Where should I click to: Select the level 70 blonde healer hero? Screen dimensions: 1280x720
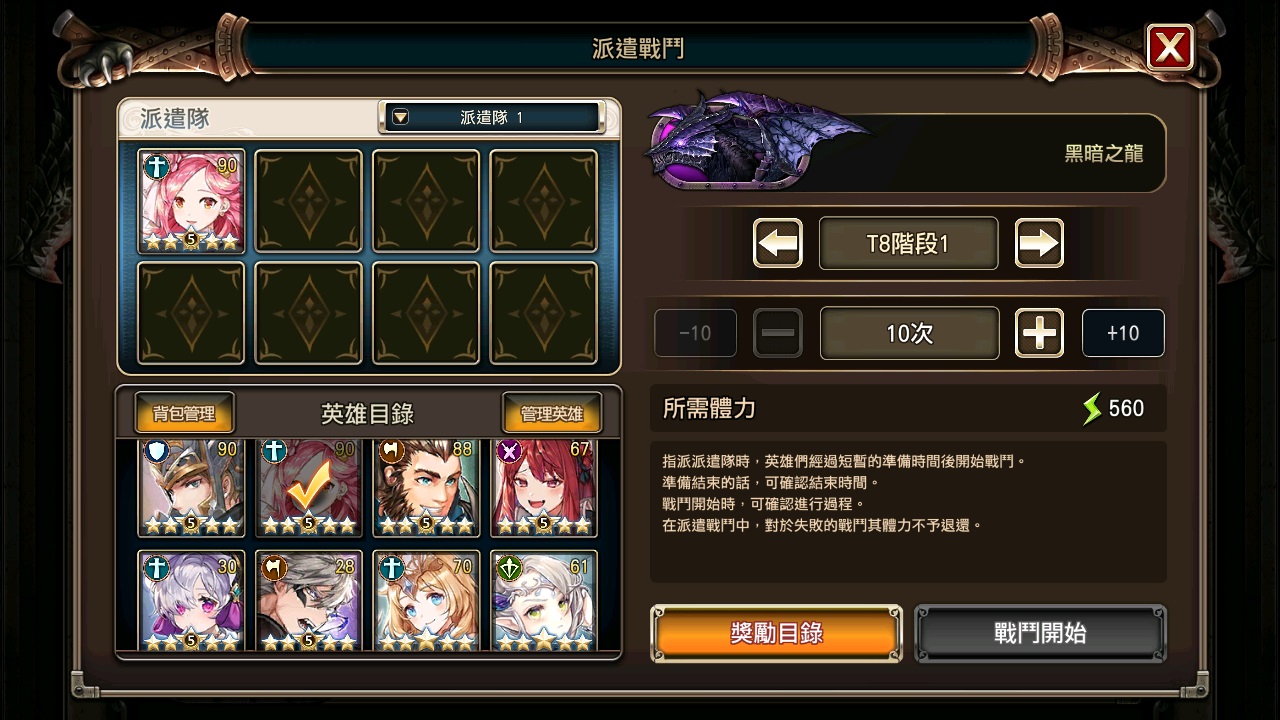point(427,600)
